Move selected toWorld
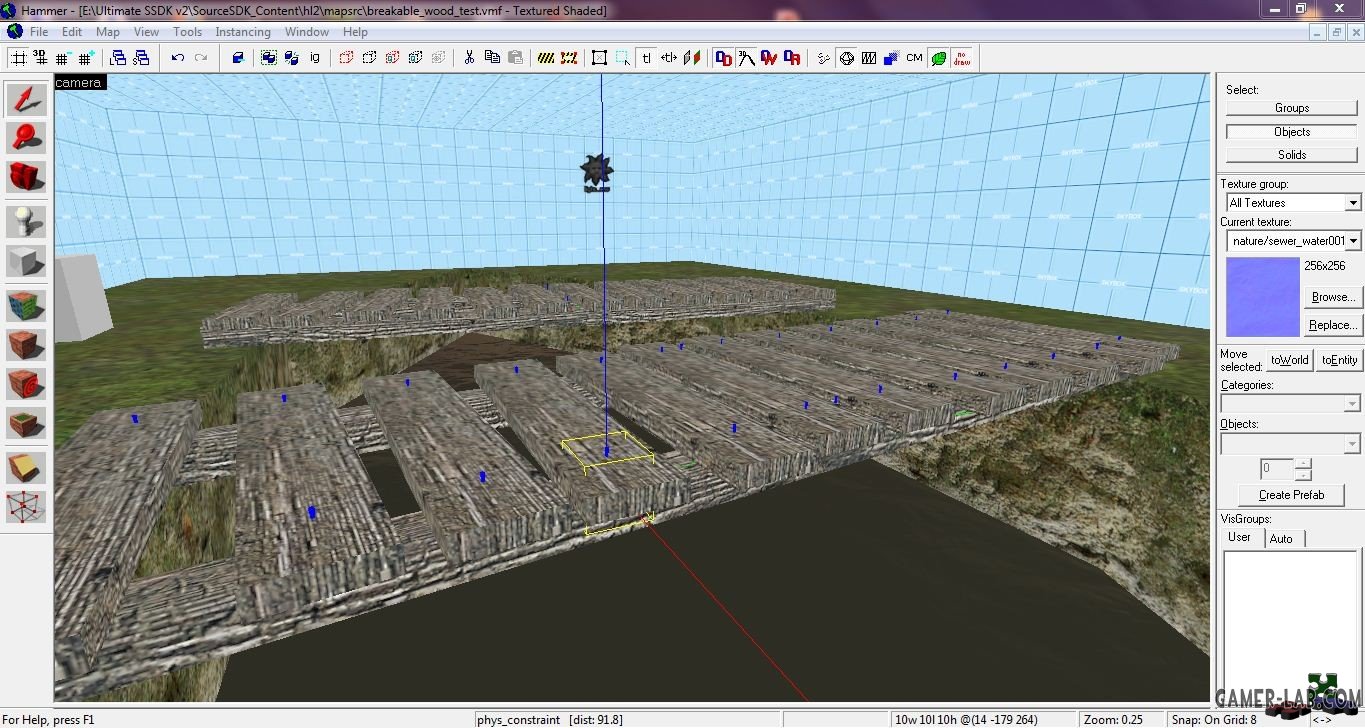 1289,360
